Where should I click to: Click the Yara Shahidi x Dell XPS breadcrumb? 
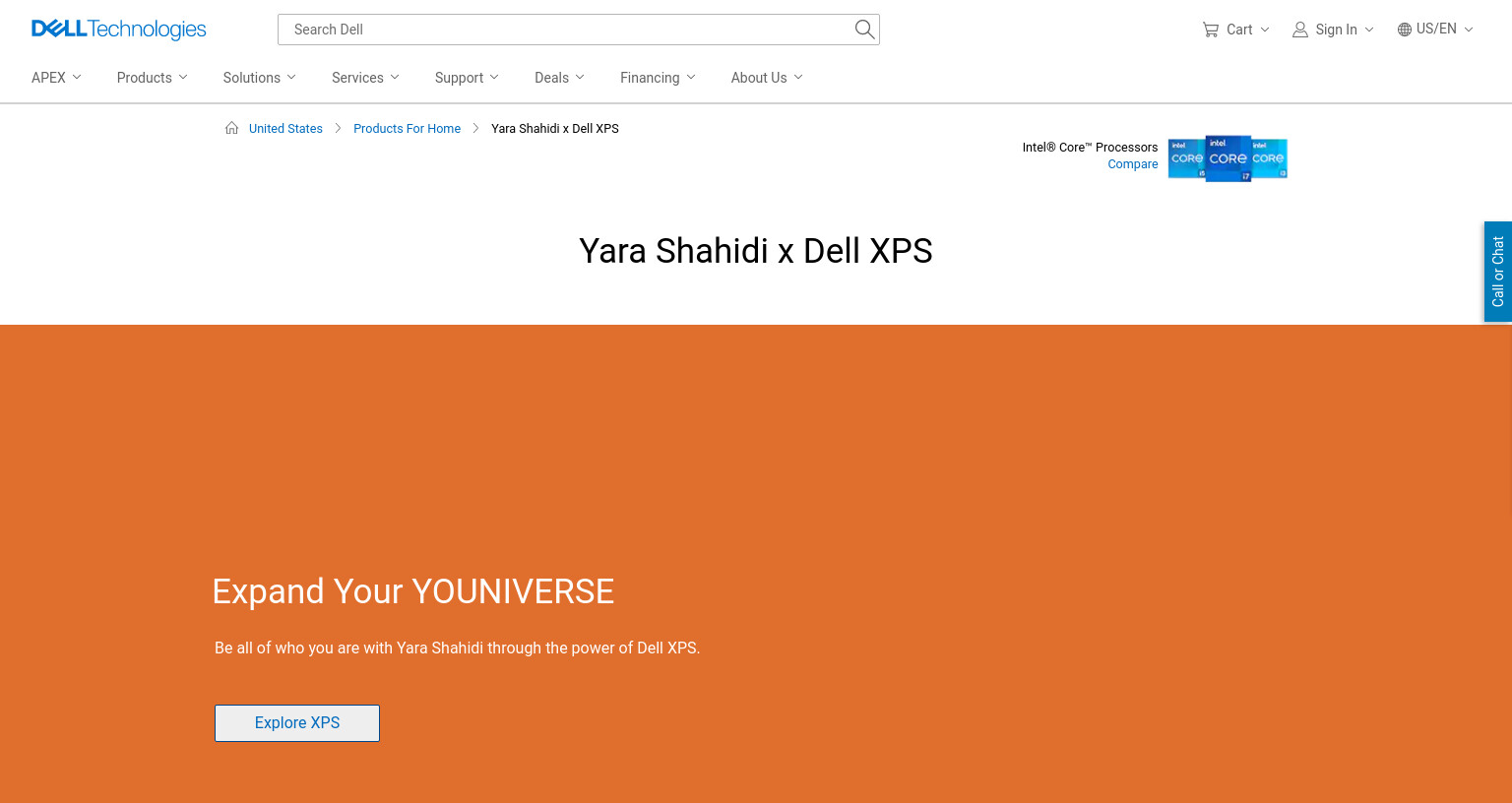tap(555, 129)
